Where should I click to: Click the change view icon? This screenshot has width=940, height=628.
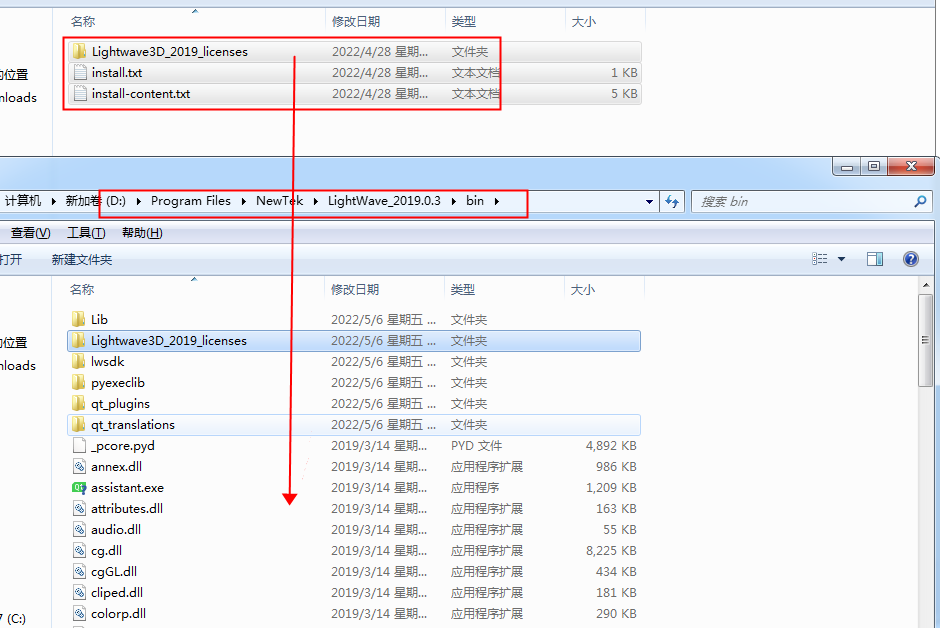pos(820,259)
